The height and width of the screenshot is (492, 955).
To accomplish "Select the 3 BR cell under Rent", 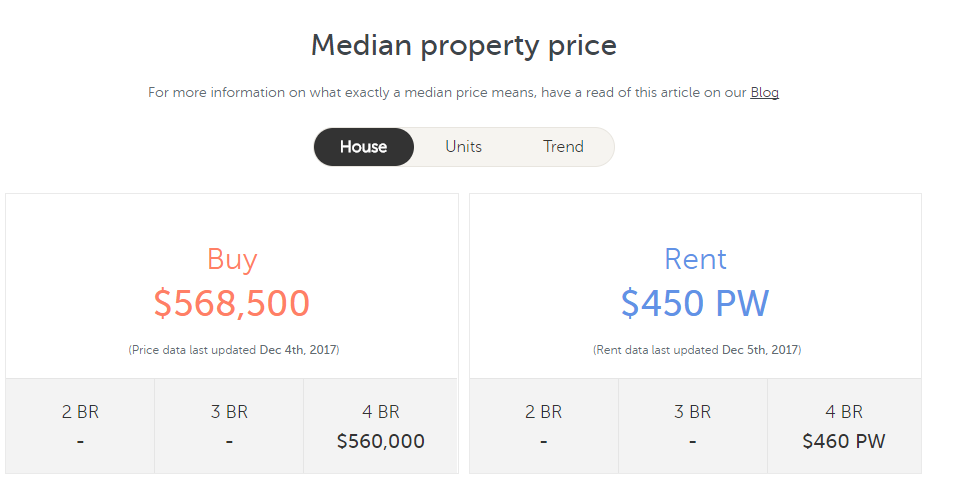I will pos(693,426).
